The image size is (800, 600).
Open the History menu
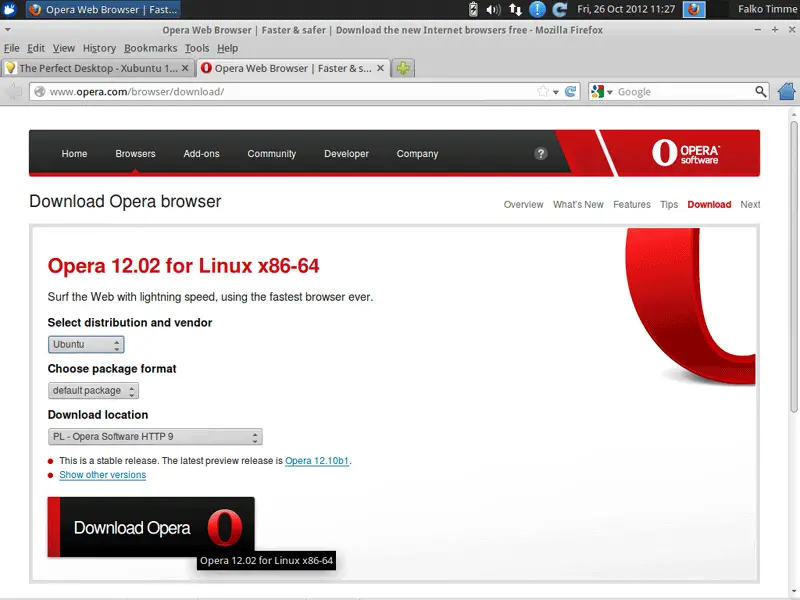point(99,48)
